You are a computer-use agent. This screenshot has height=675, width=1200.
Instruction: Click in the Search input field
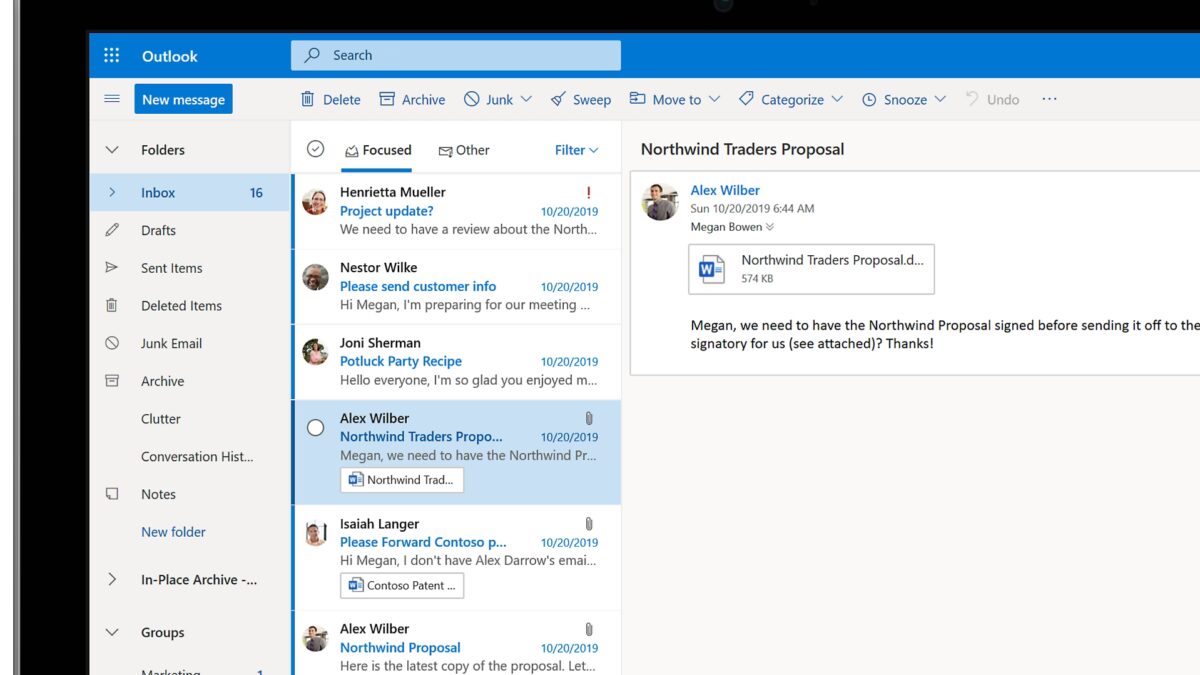coord(456,55)
